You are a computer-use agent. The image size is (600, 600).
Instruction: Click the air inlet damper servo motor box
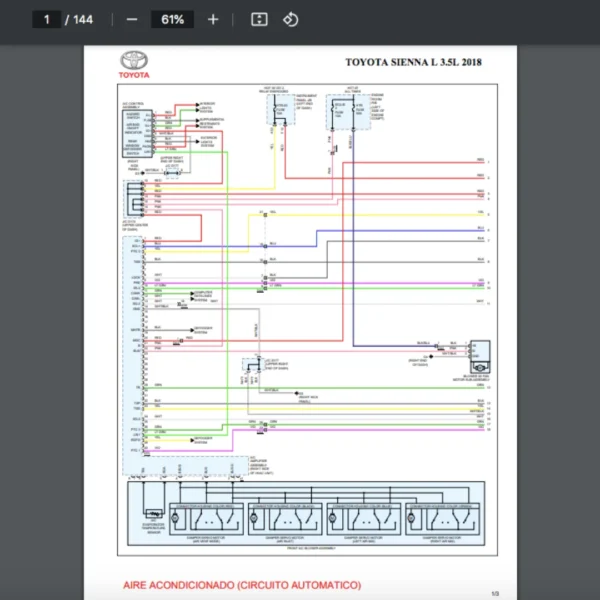pyautogui.click(x=284, y=517)
